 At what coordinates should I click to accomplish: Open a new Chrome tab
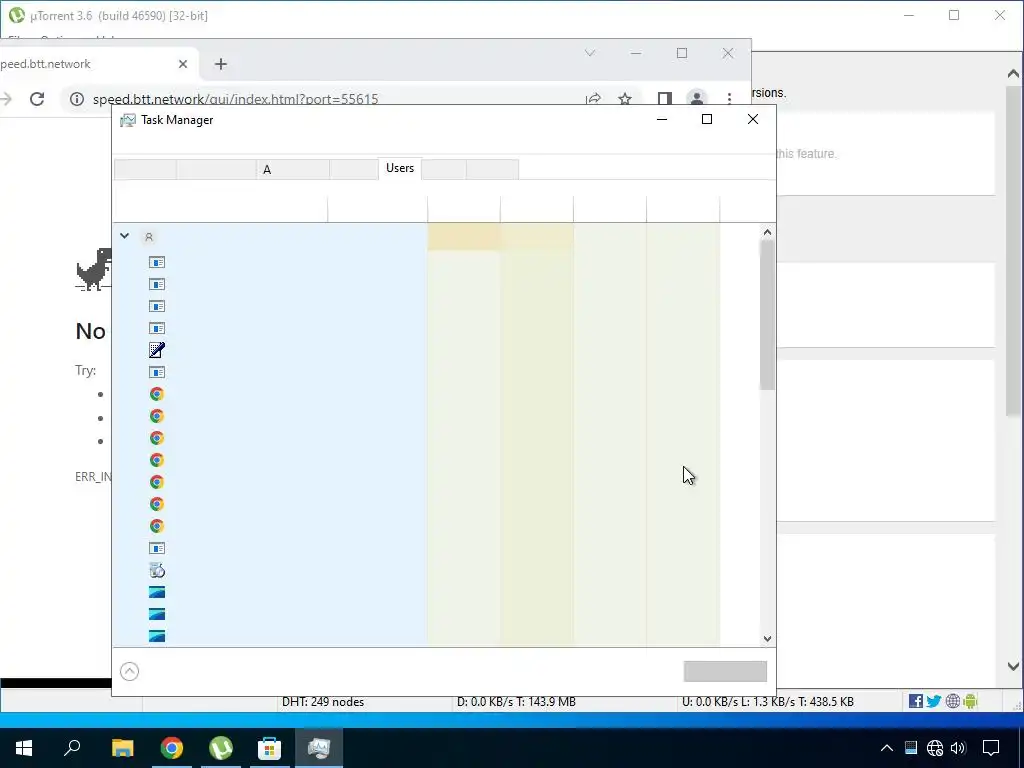click(x=221, y=64)
